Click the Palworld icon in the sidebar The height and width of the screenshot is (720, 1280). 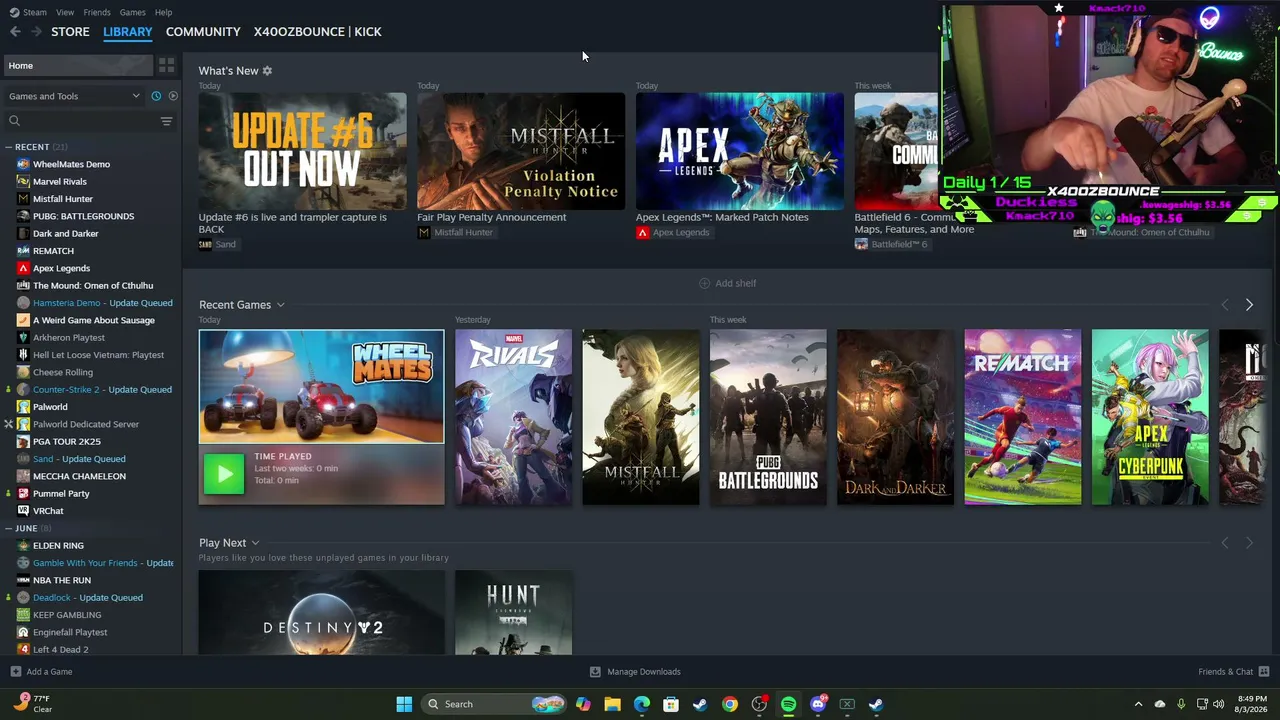(x=23, y=407)
